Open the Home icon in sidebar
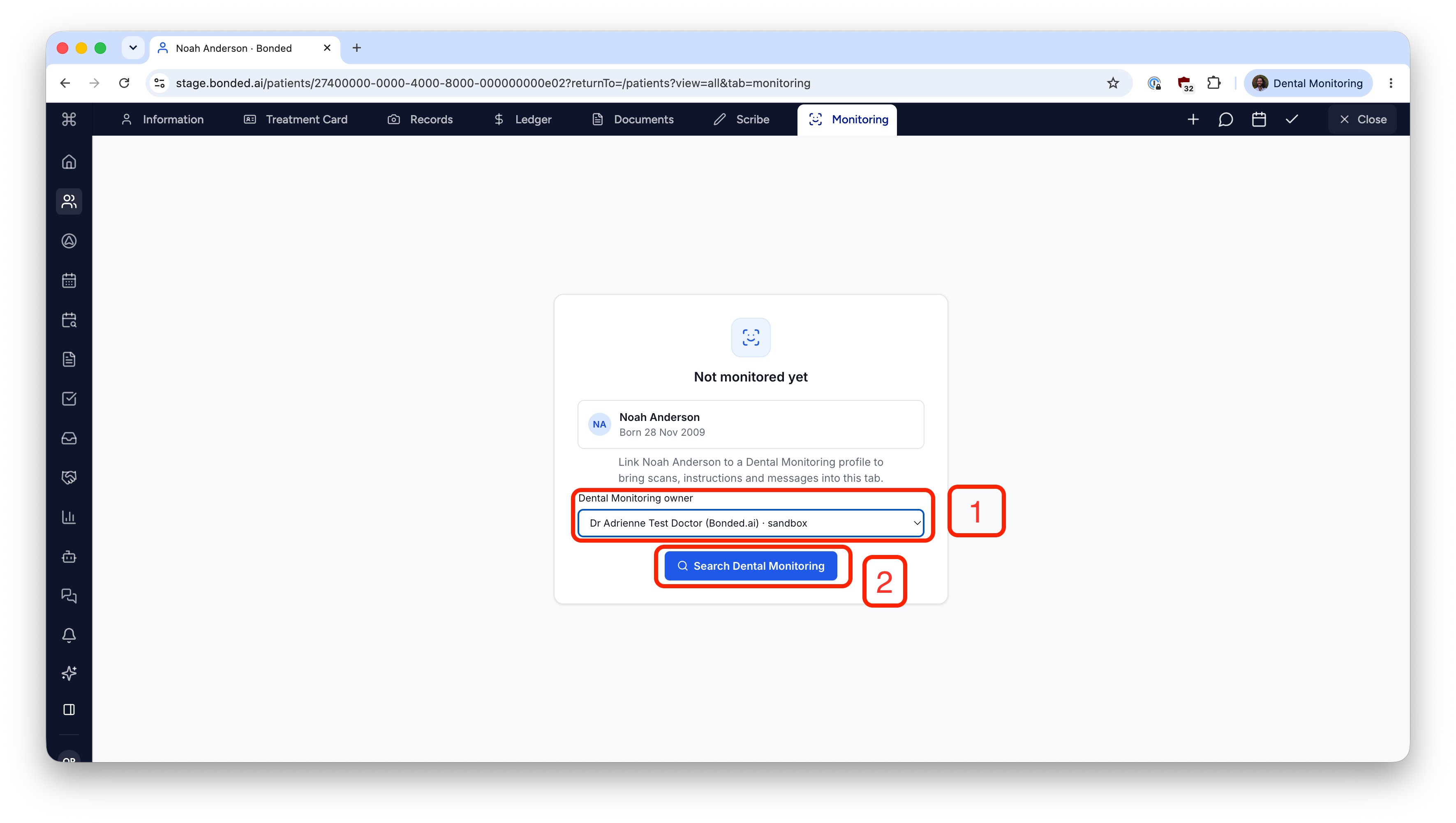This screenshot has height=823, width=1456. pos(69,162)
